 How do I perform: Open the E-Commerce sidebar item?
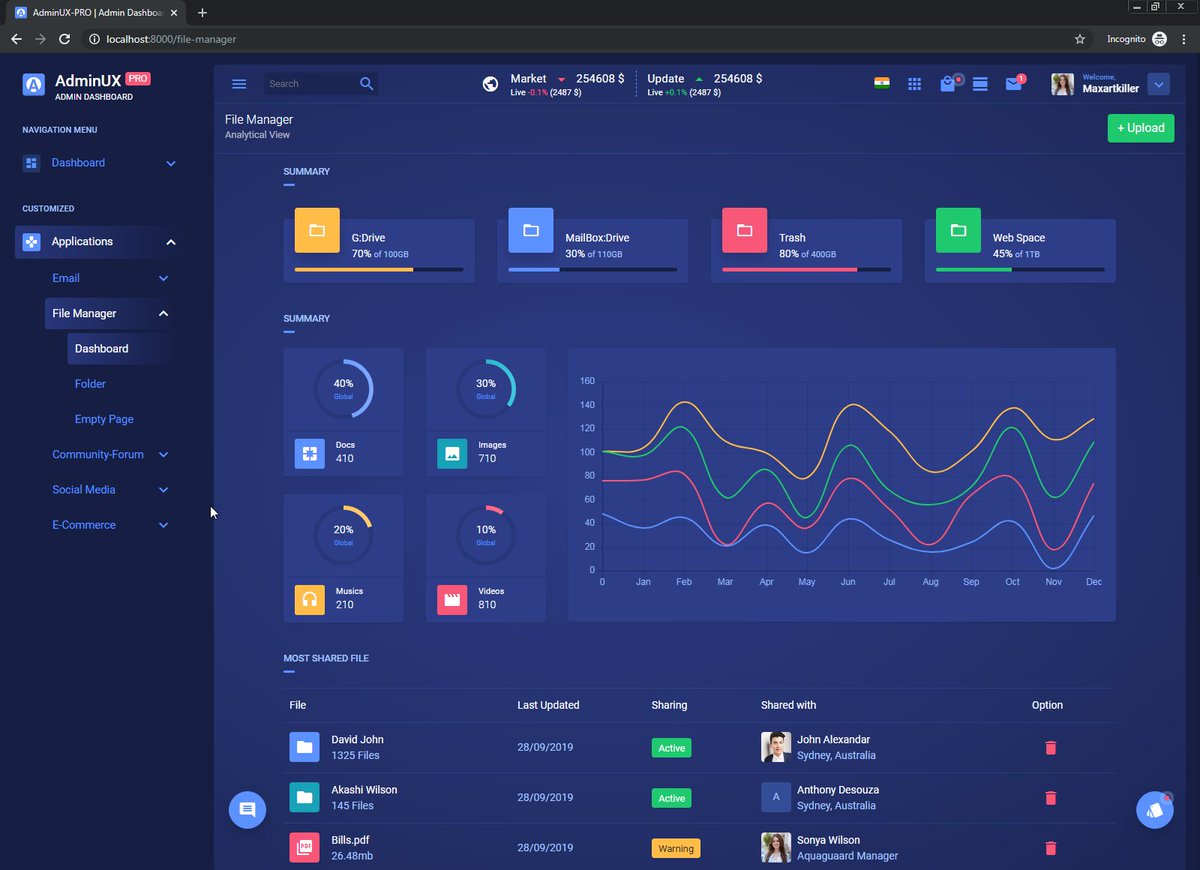coord(84,525)
